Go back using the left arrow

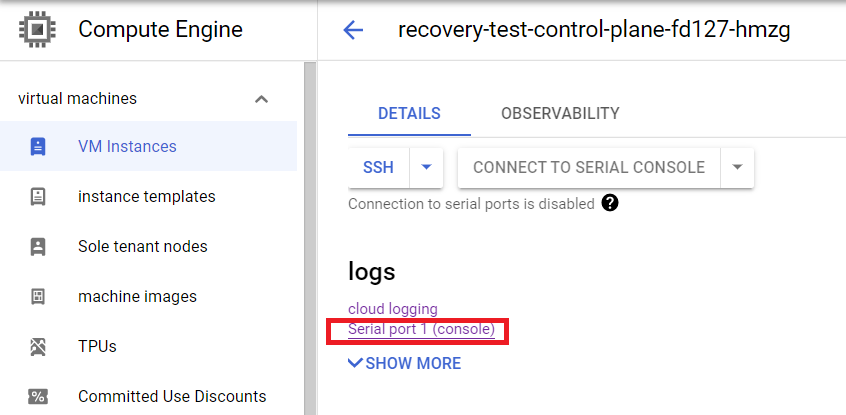coord(353,30)
